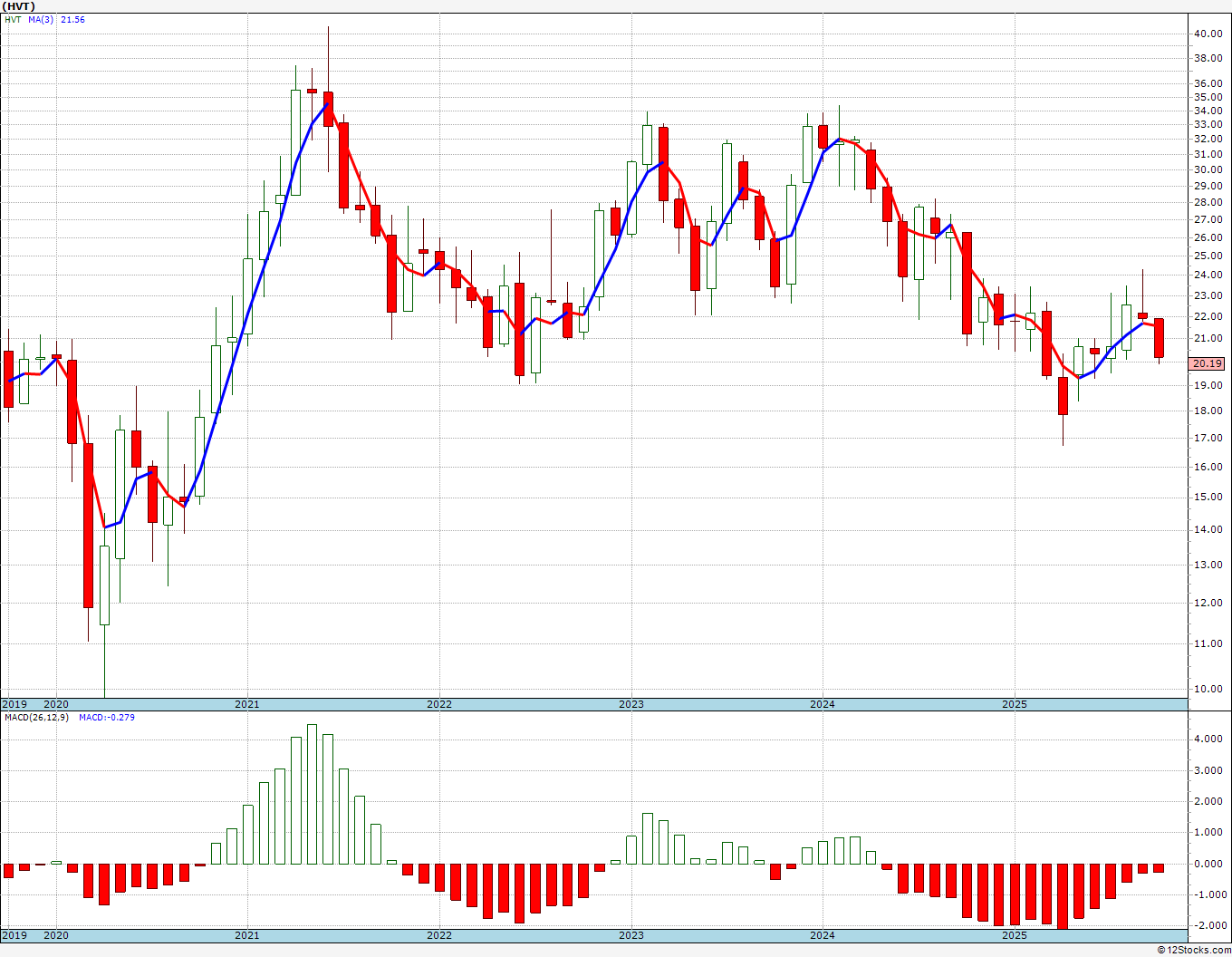Click the 30.00 price axis label

(1208, 169)
